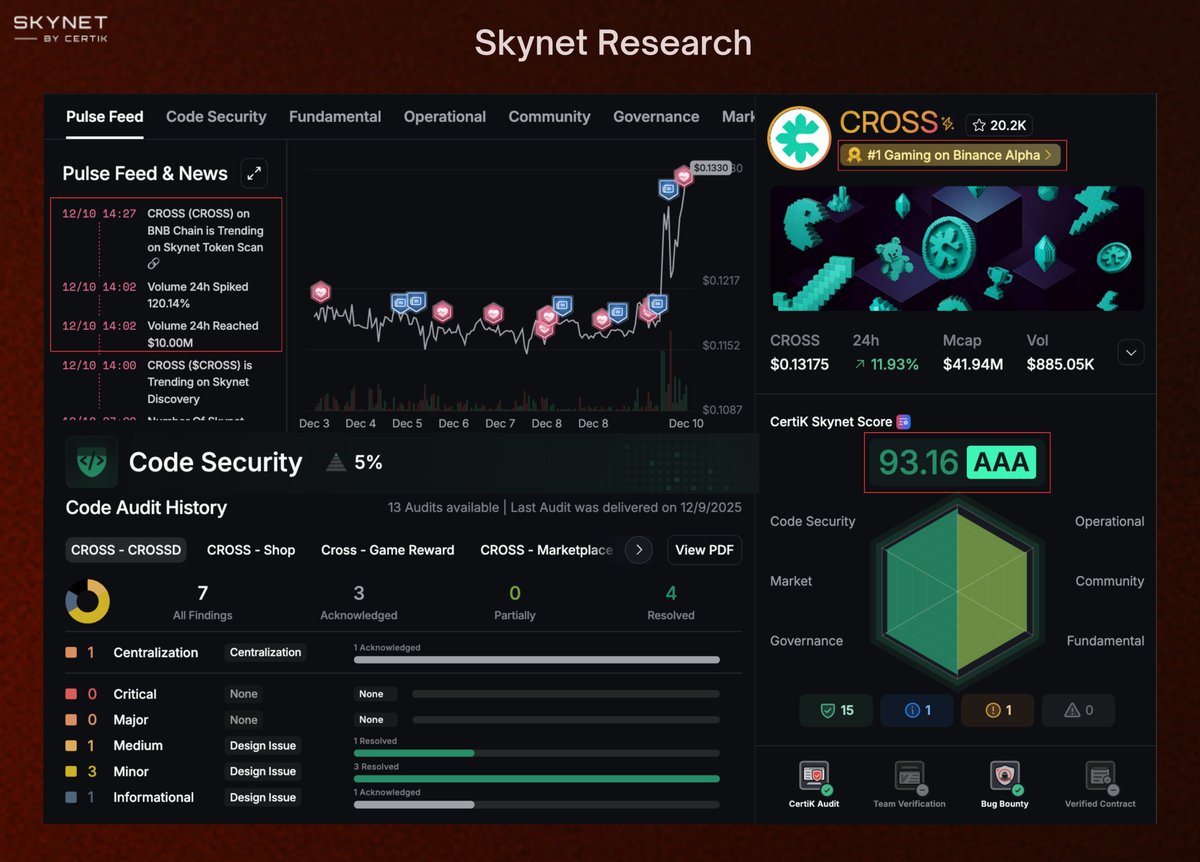
Task: Click the orange alert badge showing 1
Action: pos(997,710)
